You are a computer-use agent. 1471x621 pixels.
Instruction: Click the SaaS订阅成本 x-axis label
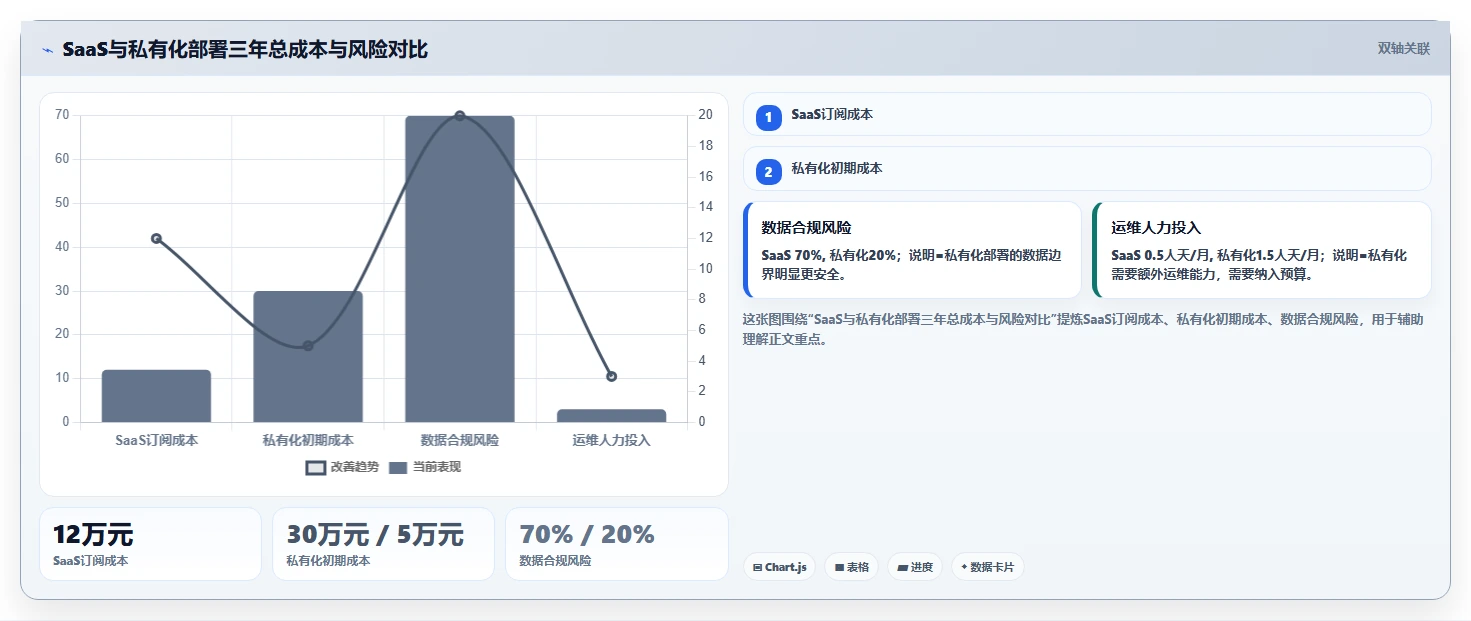pyautogui.click(x=156, y=440)
